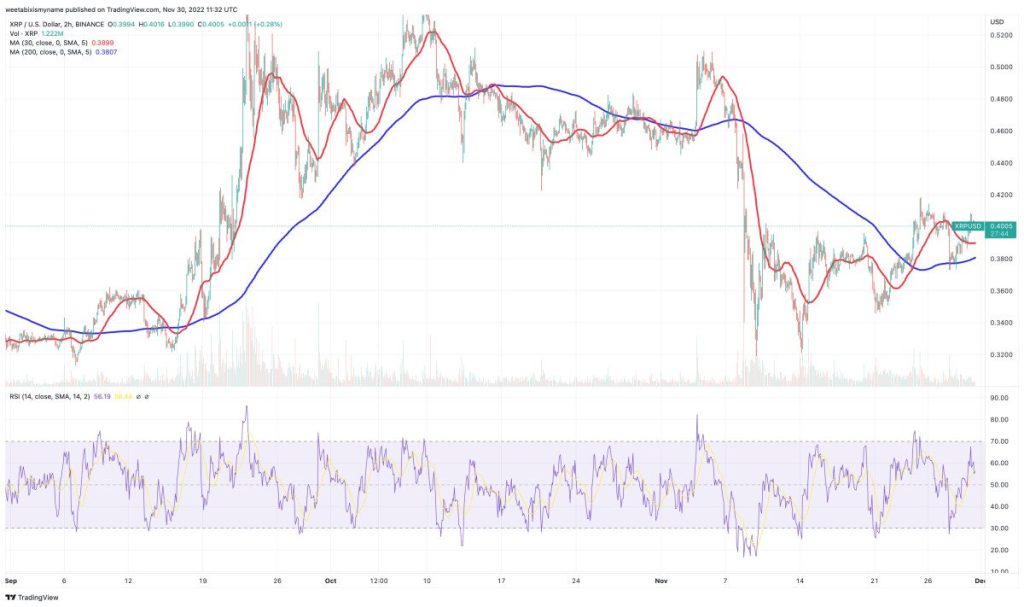
Task: Click the 20.00 RSI axis label
Action: click(1000, 550)
